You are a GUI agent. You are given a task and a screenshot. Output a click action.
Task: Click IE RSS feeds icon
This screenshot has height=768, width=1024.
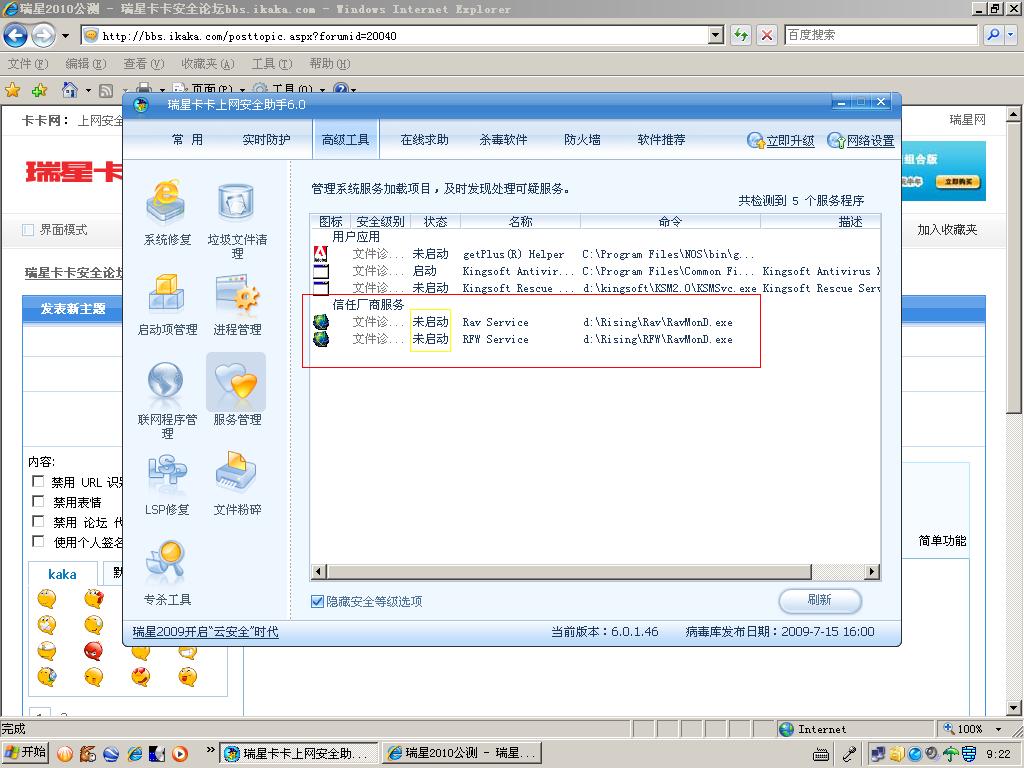pos(106,91)
